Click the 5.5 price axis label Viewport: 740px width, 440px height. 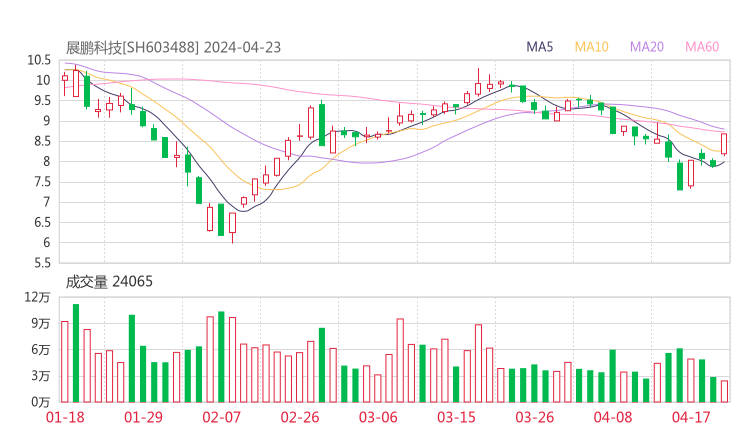[x=42, y=263]
